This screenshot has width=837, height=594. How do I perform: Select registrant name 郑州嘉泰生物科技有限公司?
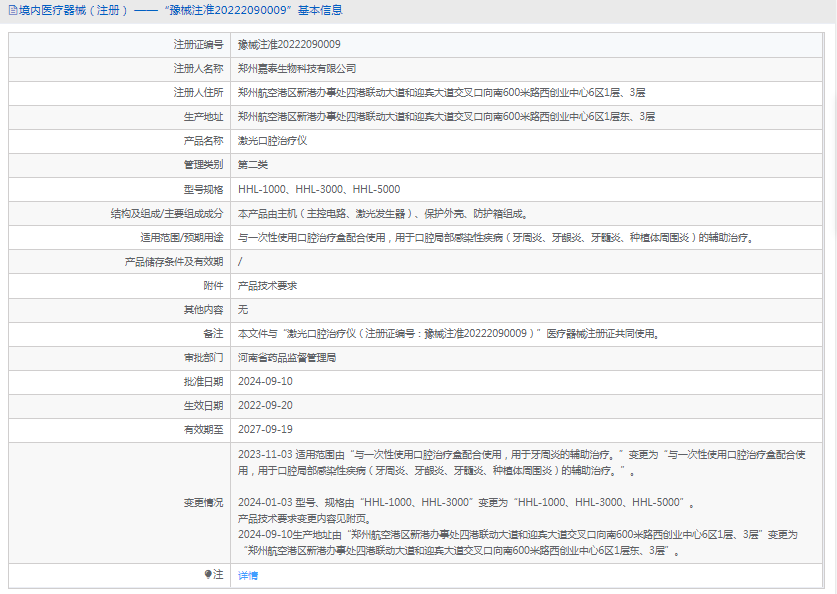point(297,68)
